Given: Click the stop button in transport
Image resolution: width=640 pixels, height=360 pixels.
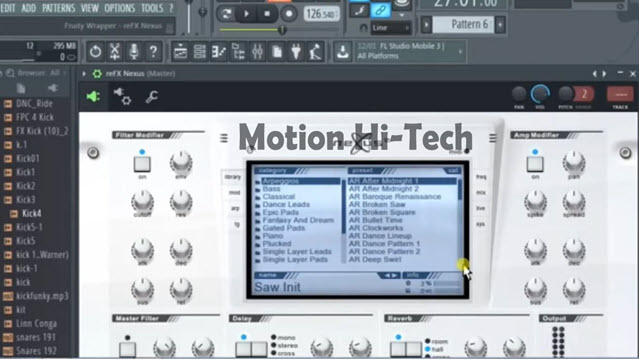Looking at the screenshot, I should tap(267, 13).
